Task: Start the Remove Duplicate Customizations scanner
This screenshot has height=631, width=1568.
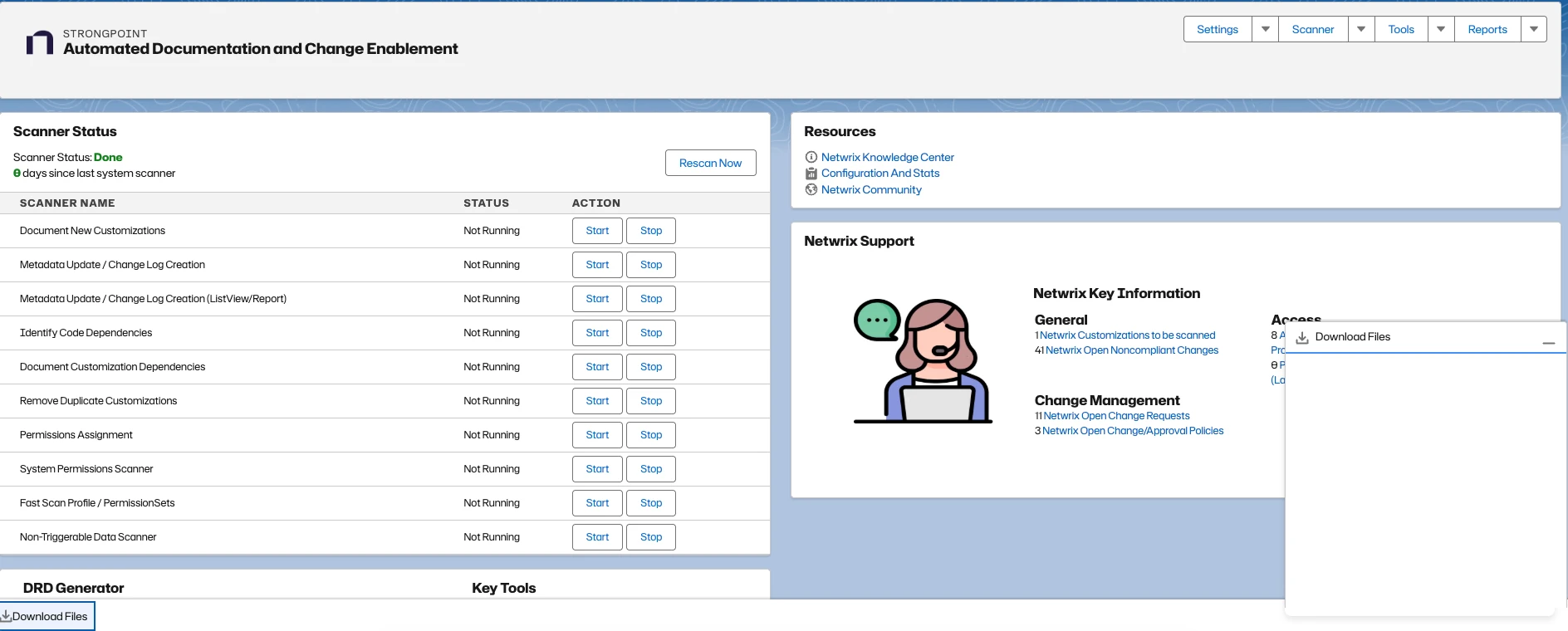Action: point(597,401)
